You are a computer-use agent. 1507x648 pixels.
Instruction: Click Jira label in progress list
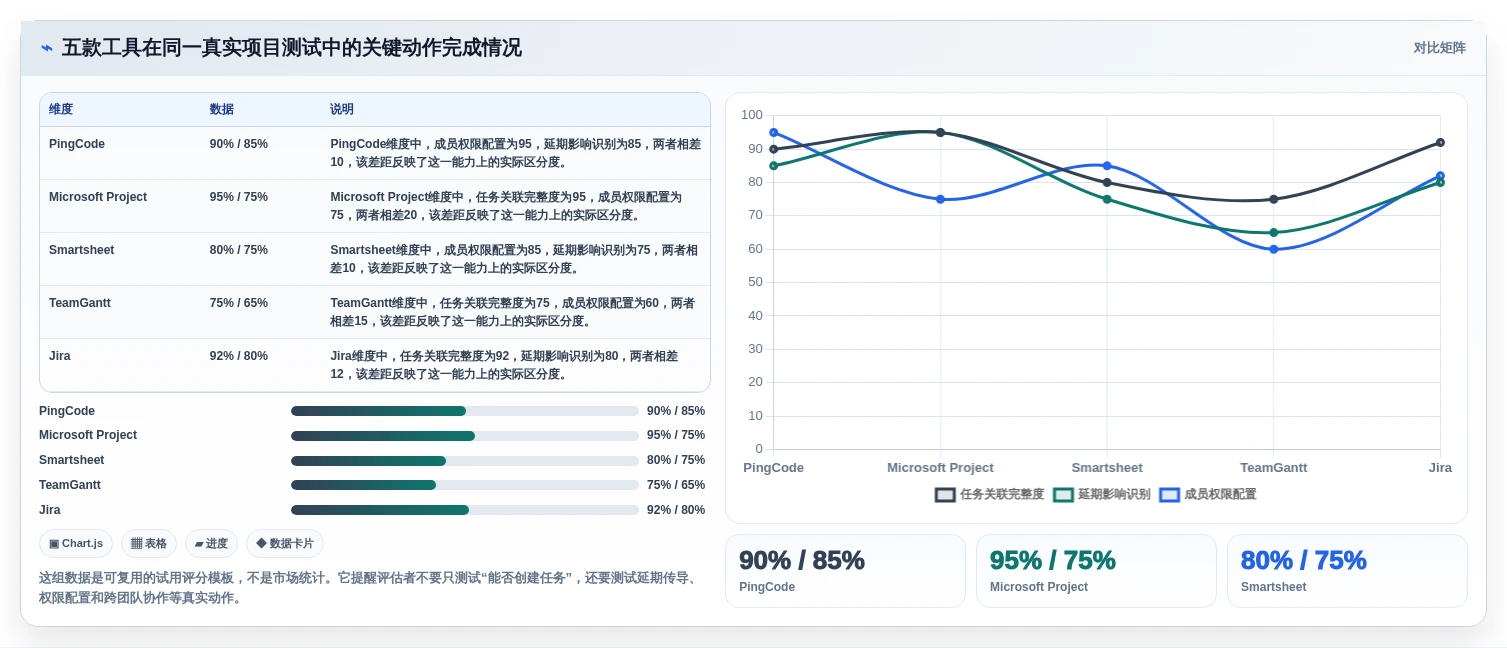click(x=50, y=510)
